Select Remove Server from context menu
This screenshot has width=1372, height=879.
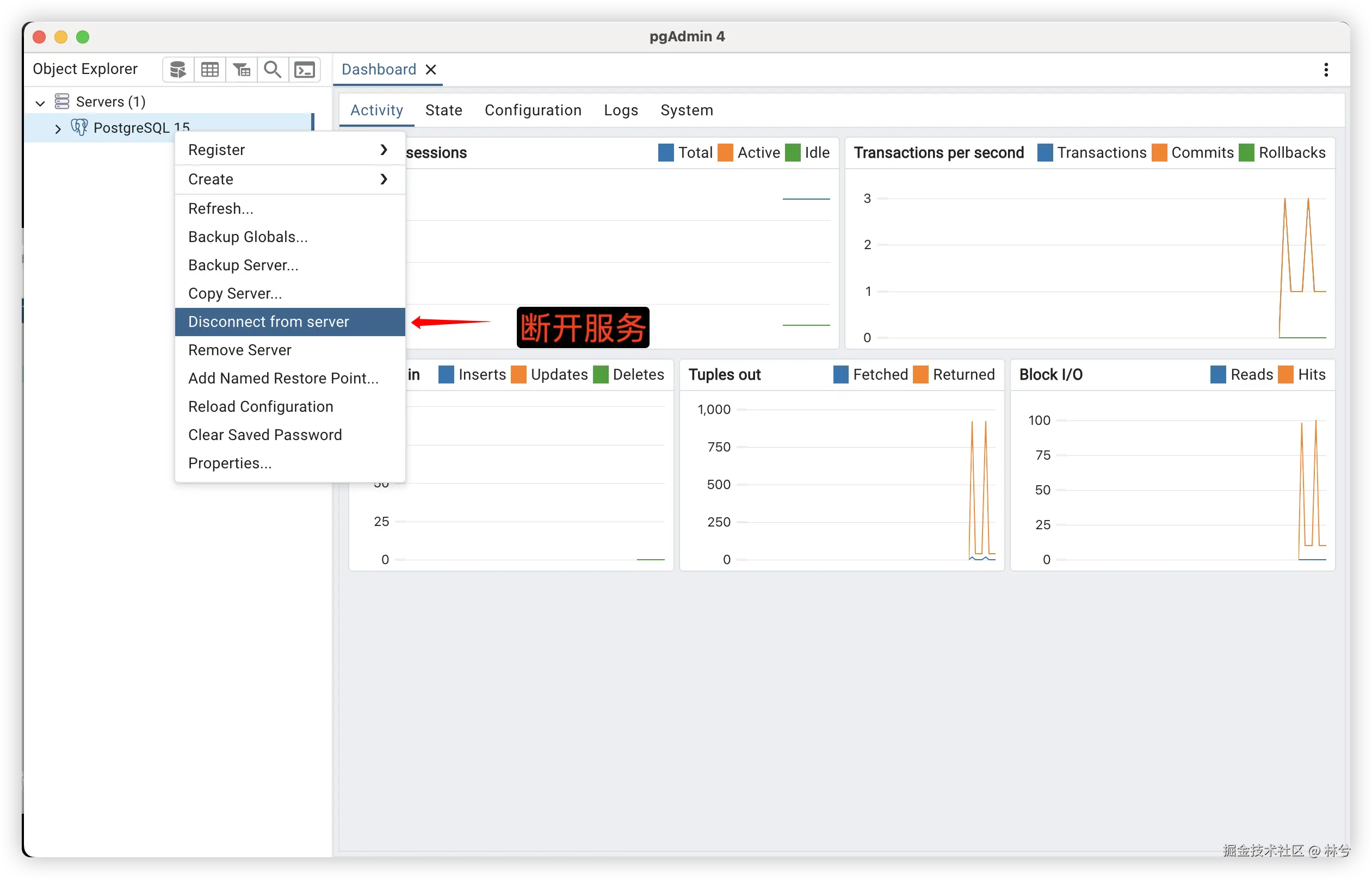(x=240, y=350)
